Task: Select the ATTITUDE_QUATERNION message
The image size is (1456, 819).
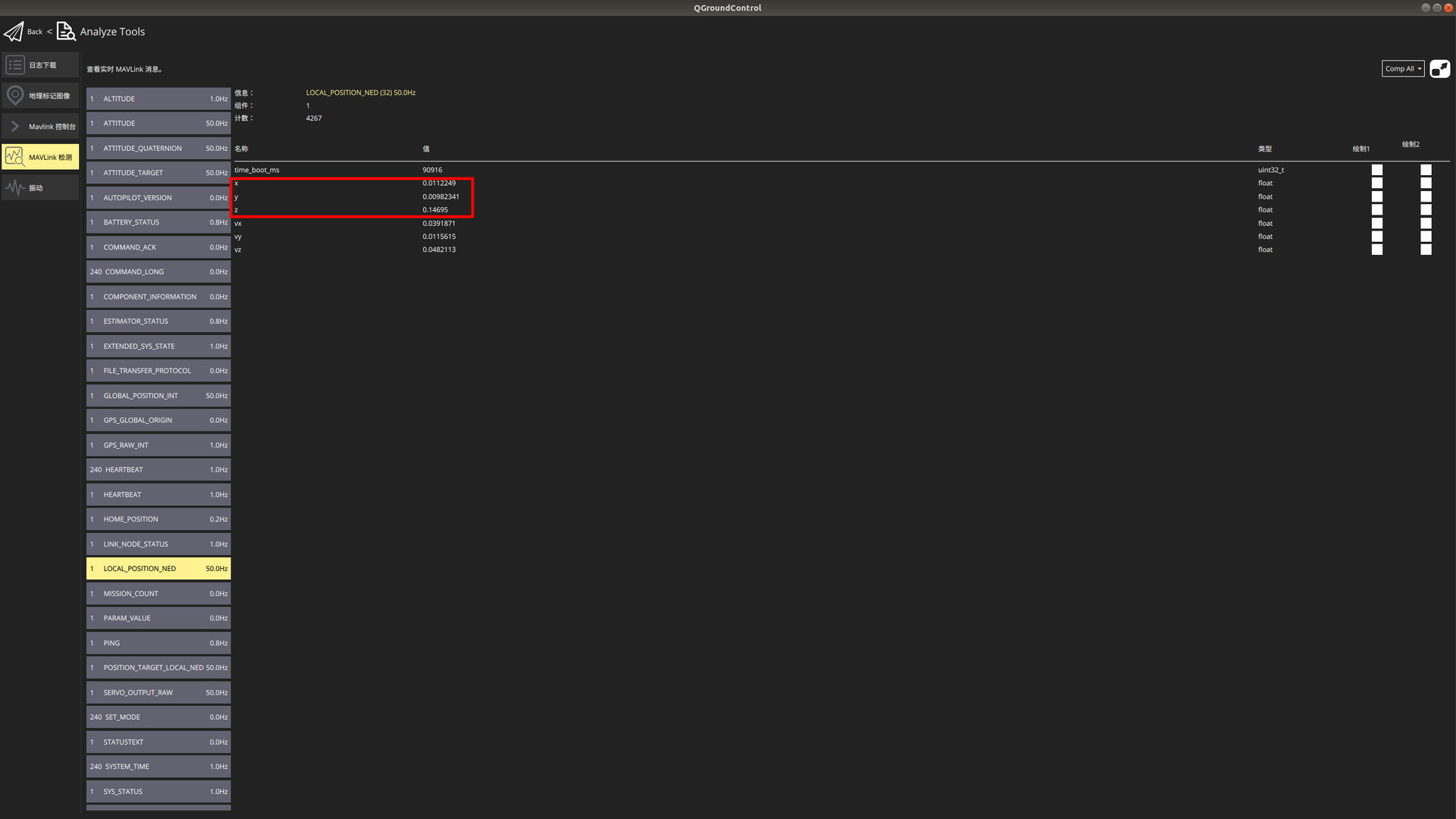Action: [x=158, y=148]
